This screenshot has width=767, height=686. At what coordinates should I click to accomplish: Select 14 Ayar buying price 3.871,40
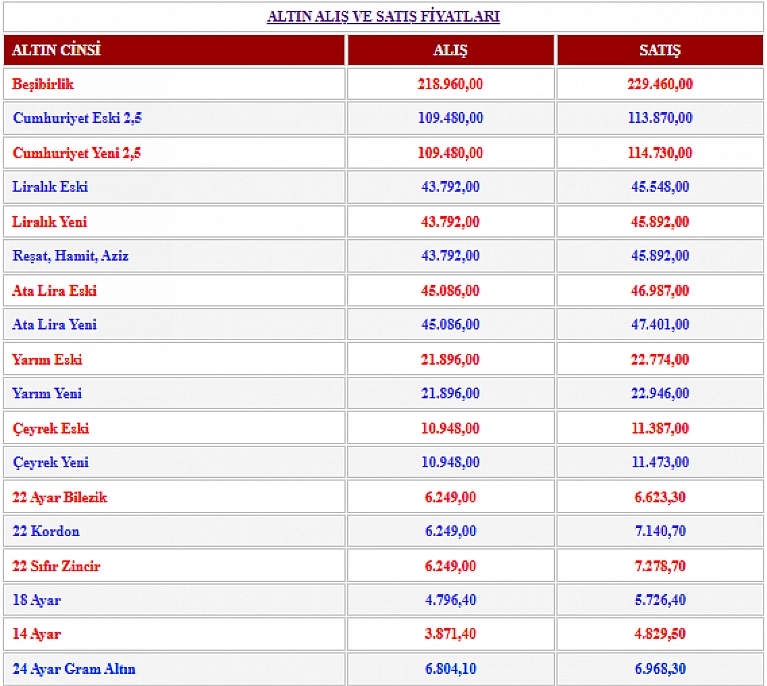pyautogui.click(x=450, y=634)
